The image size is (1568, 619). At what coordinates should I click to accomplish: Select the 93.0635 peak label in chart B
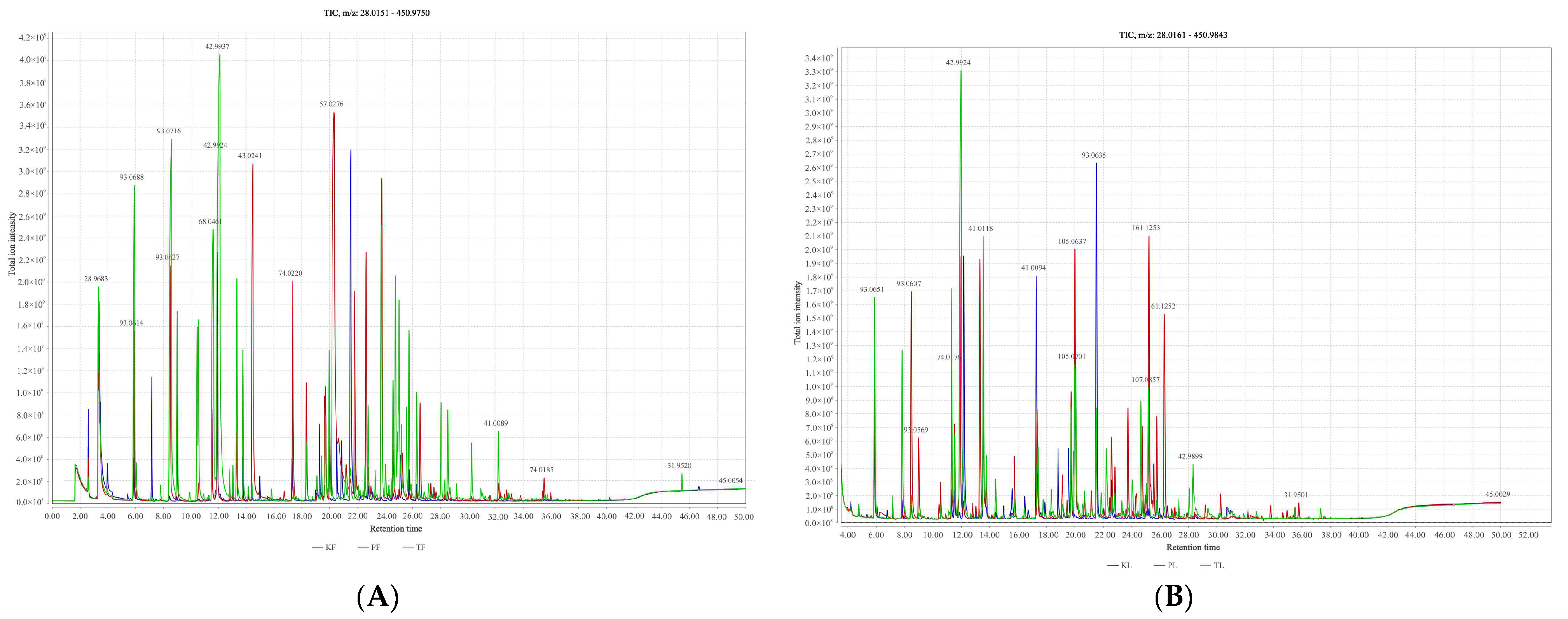(1093, 156)
